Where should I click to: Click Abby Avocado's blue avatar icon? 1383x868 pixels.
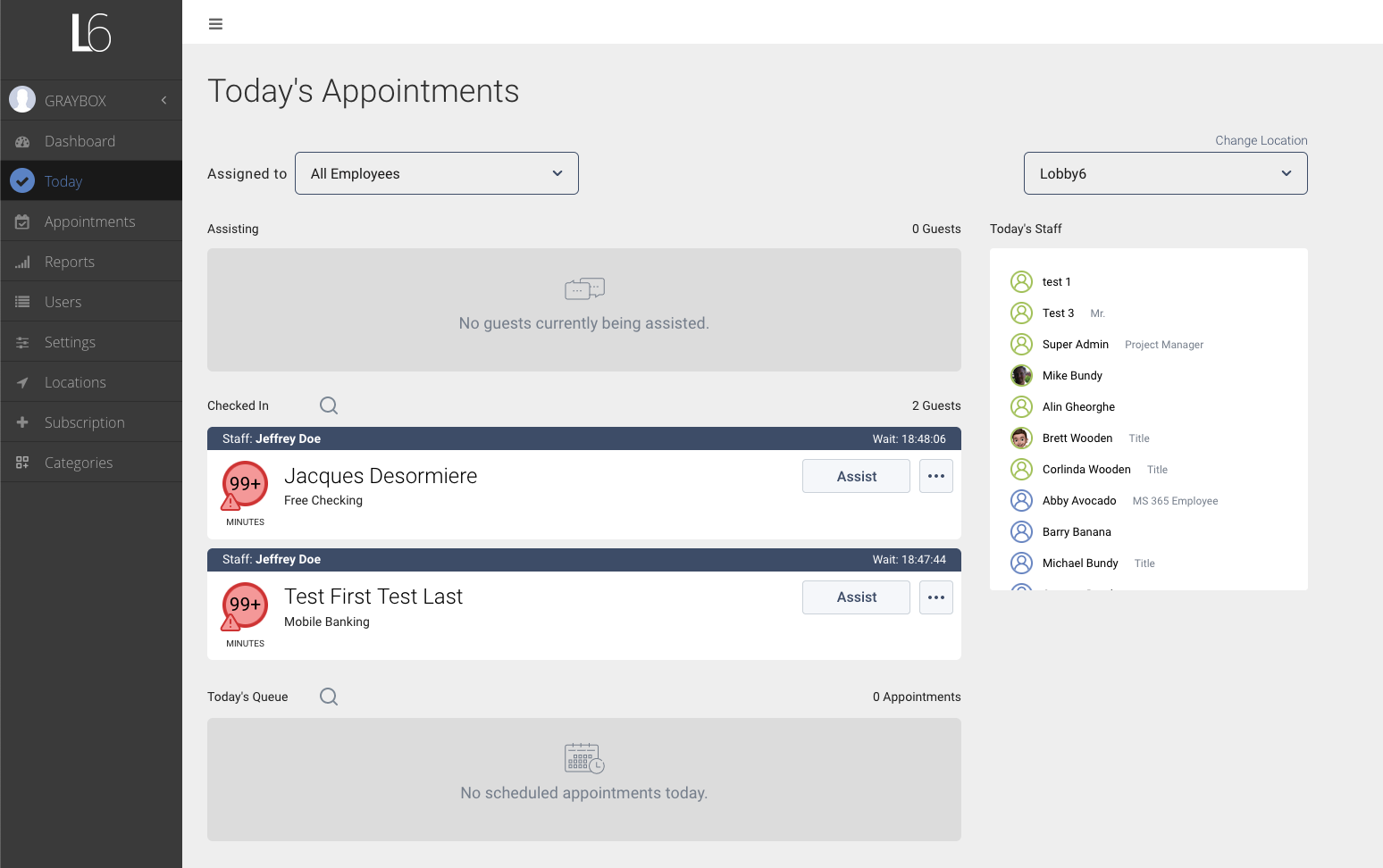click(x=1021, y=500)
